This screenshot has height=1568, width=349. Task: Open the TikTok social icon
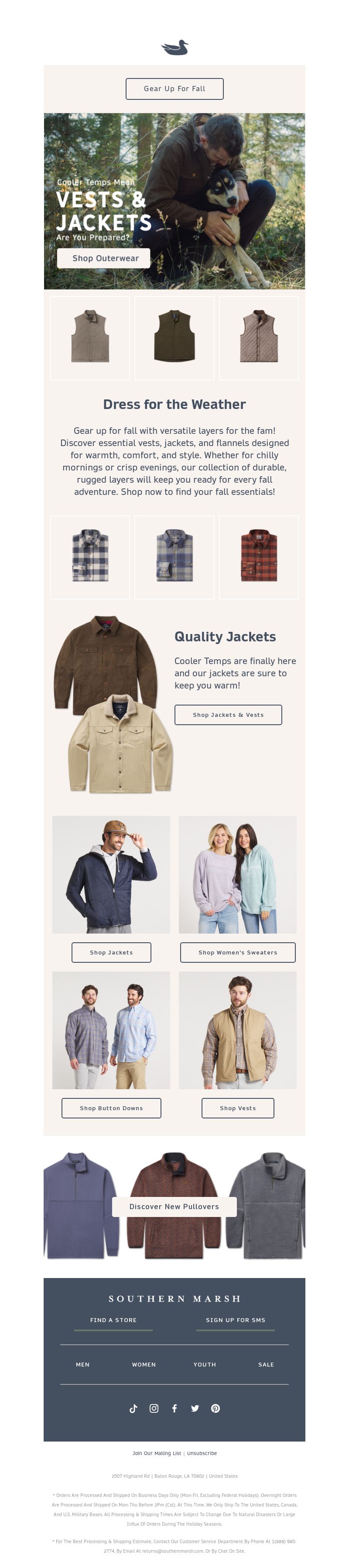click(x=133, y=1408)
